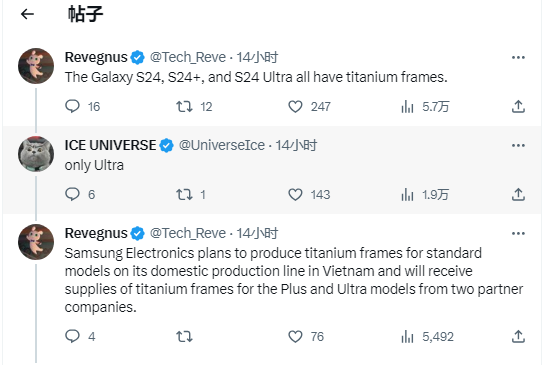Open more options menu for ICE UNIVERSE post

coord(518,145)
